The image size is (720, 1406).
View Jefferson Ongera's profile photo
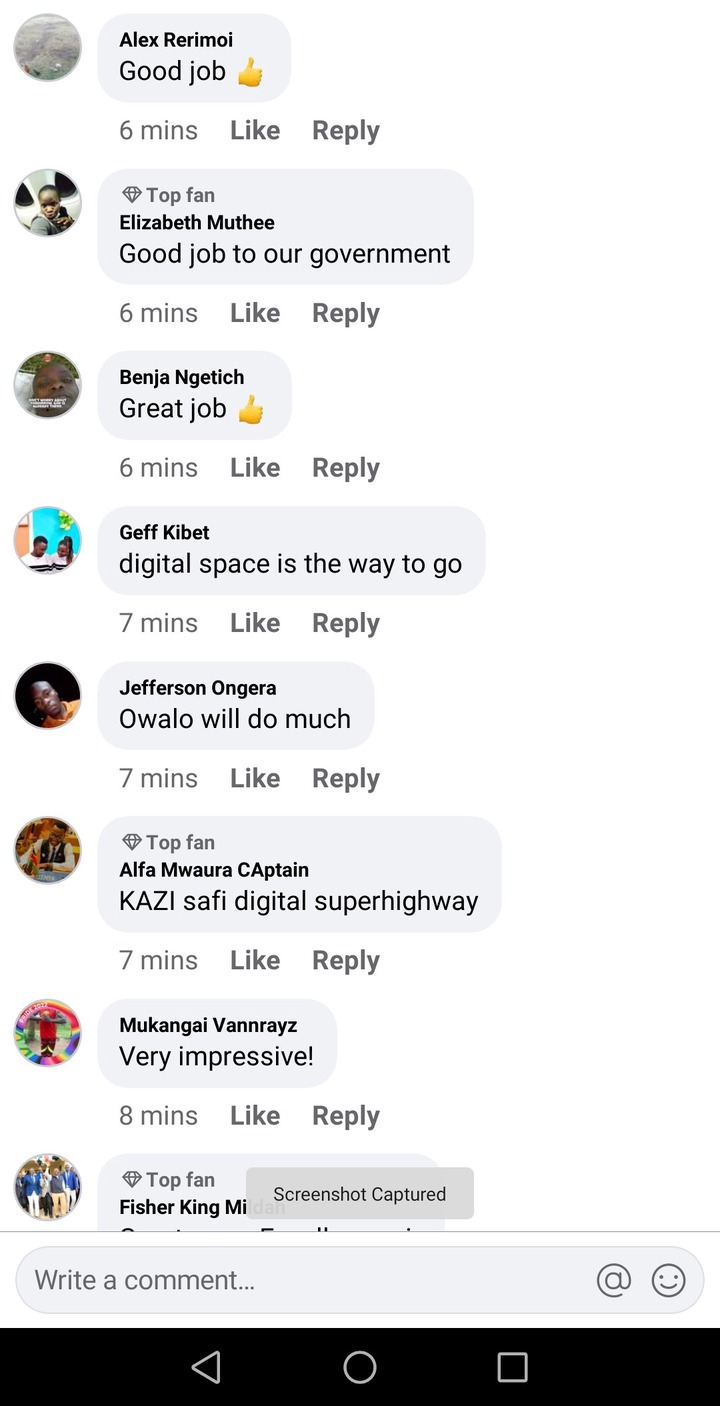tap(47, 695)
